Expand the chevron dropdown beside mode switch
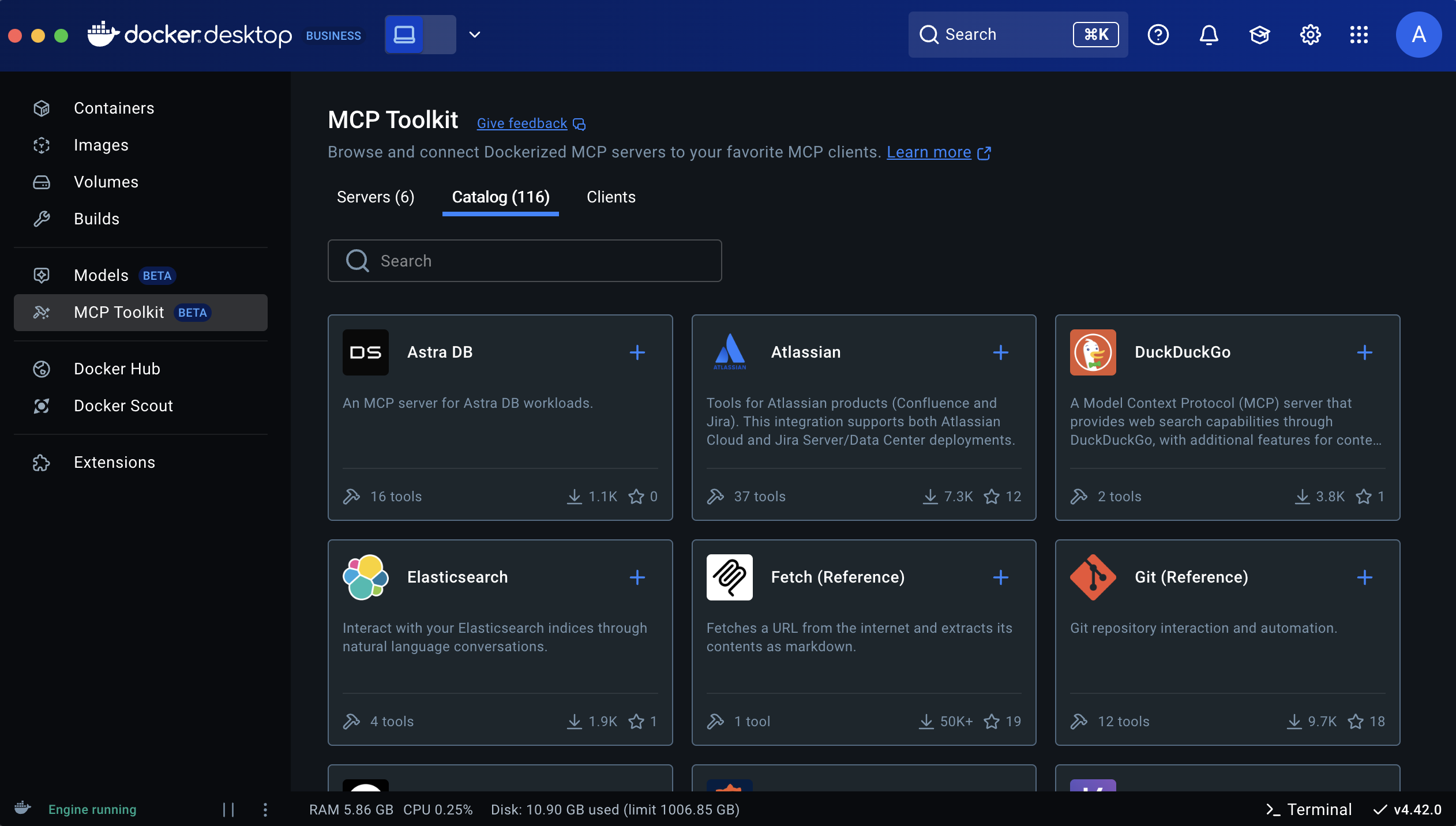Image resolution: width=1456 pixels, height=826 pixels. point(474,35)
